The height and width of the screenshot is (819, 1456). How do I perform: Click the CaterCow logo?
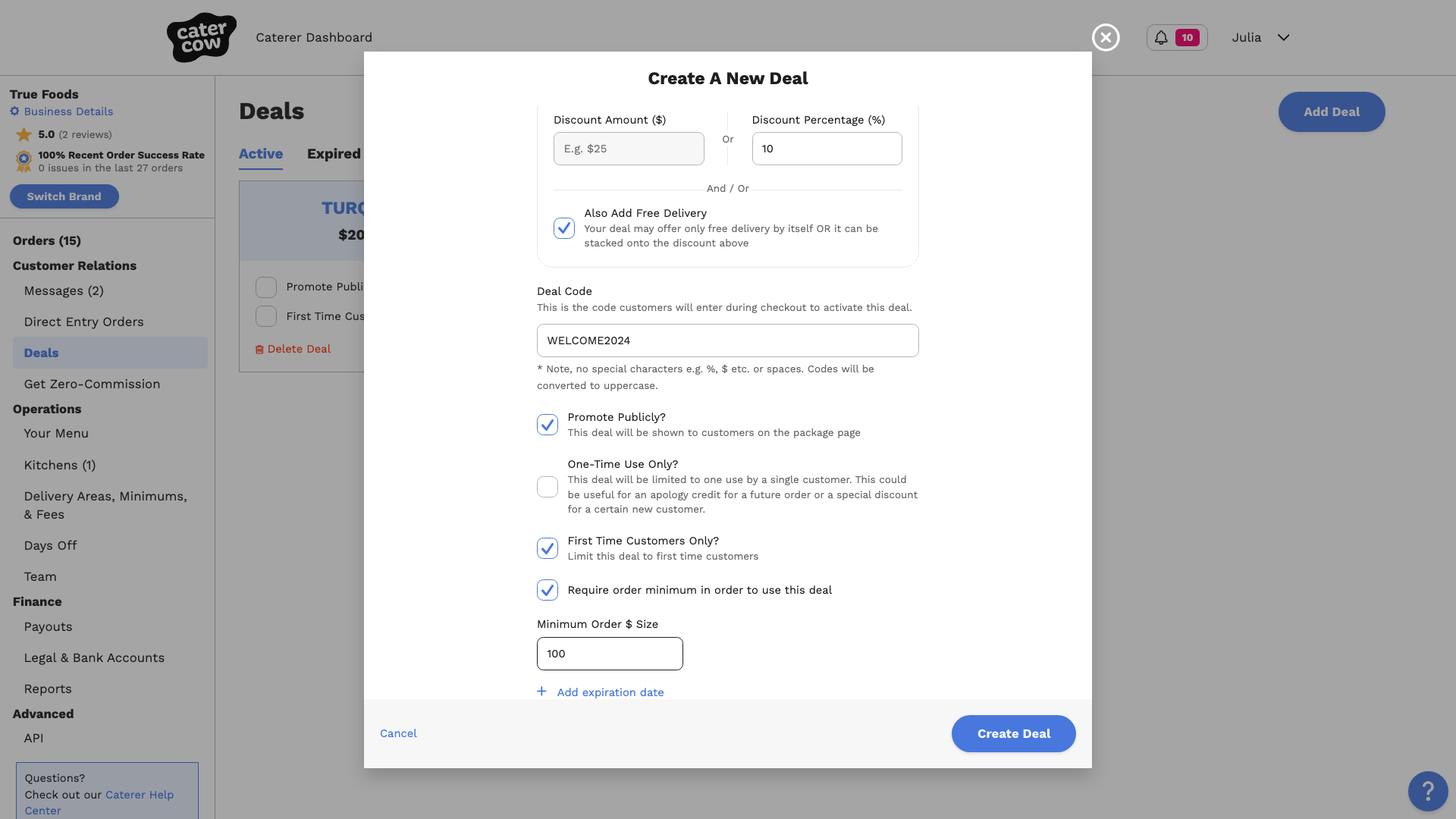point(201,37)
